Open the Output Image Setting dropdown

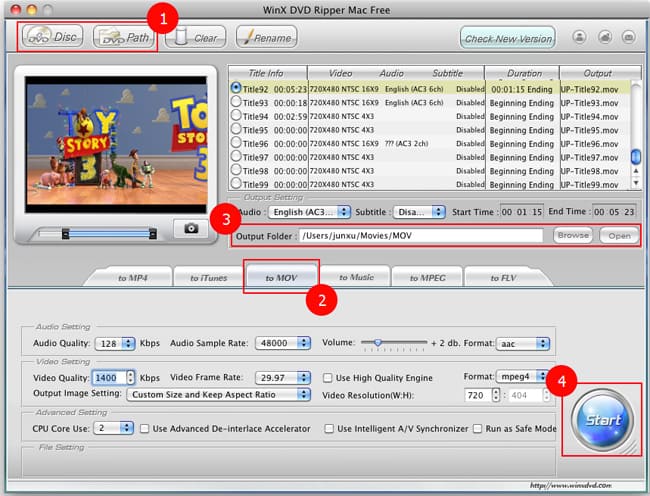pos(218,394)
